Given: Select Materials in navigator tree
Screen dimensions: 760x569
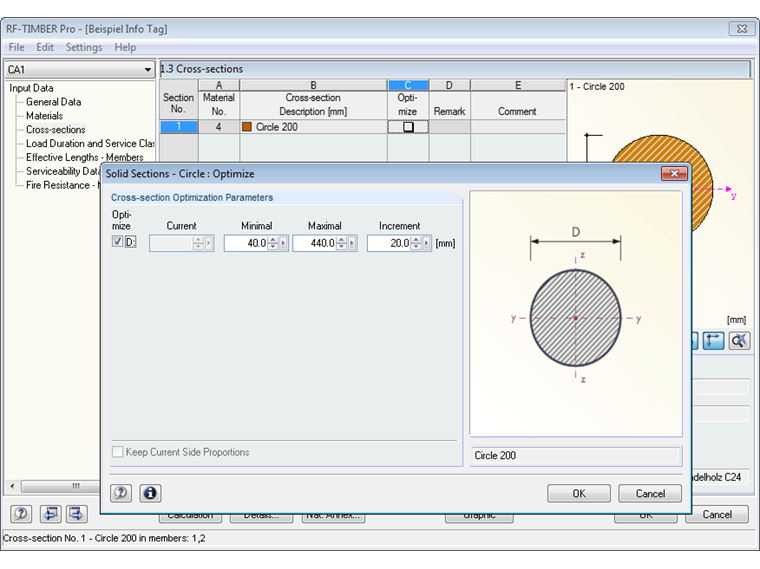Looking at the screenshot, I should pos(44,116).
